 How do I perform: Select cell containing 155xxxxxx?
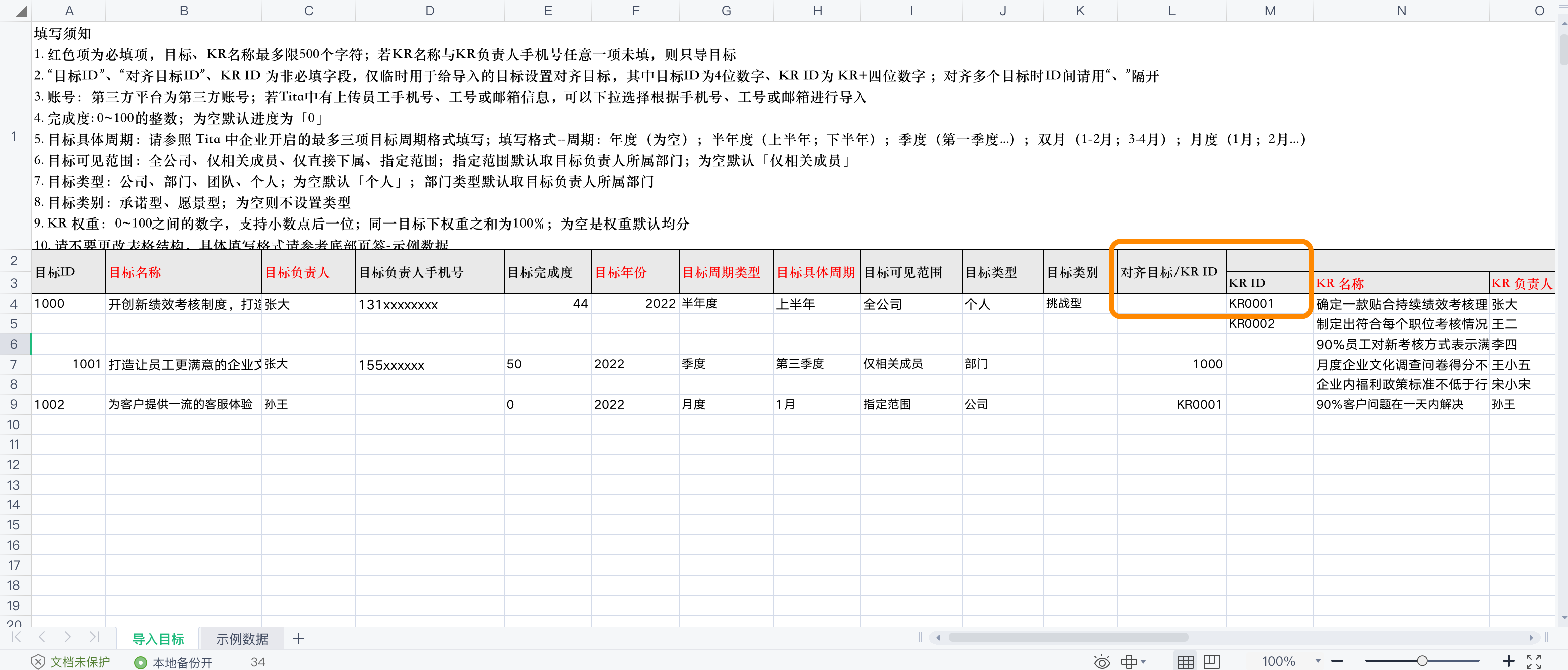(430, 364)
